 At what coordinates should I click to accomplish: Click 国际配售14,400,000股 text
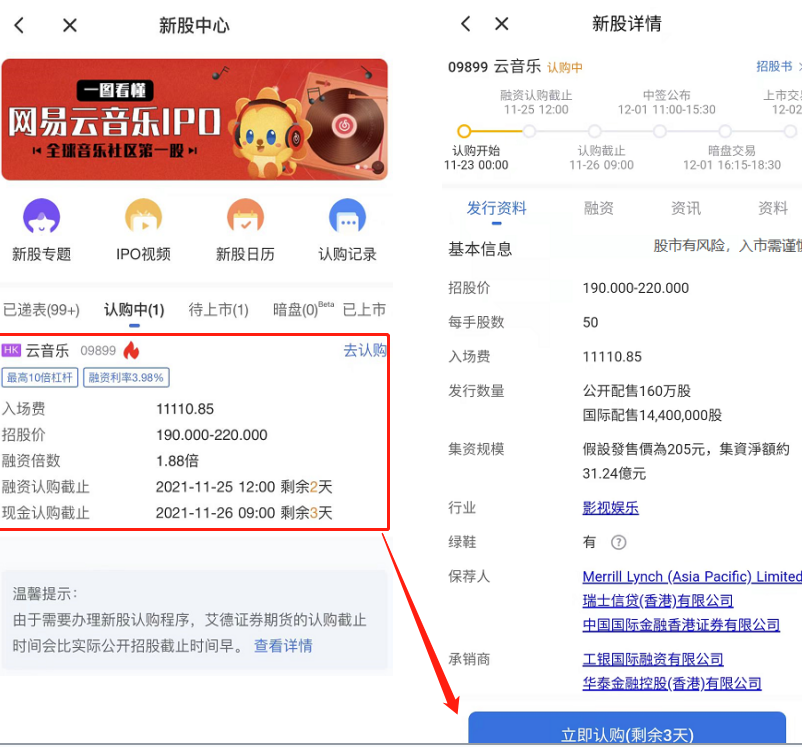[x=652, y=415]
